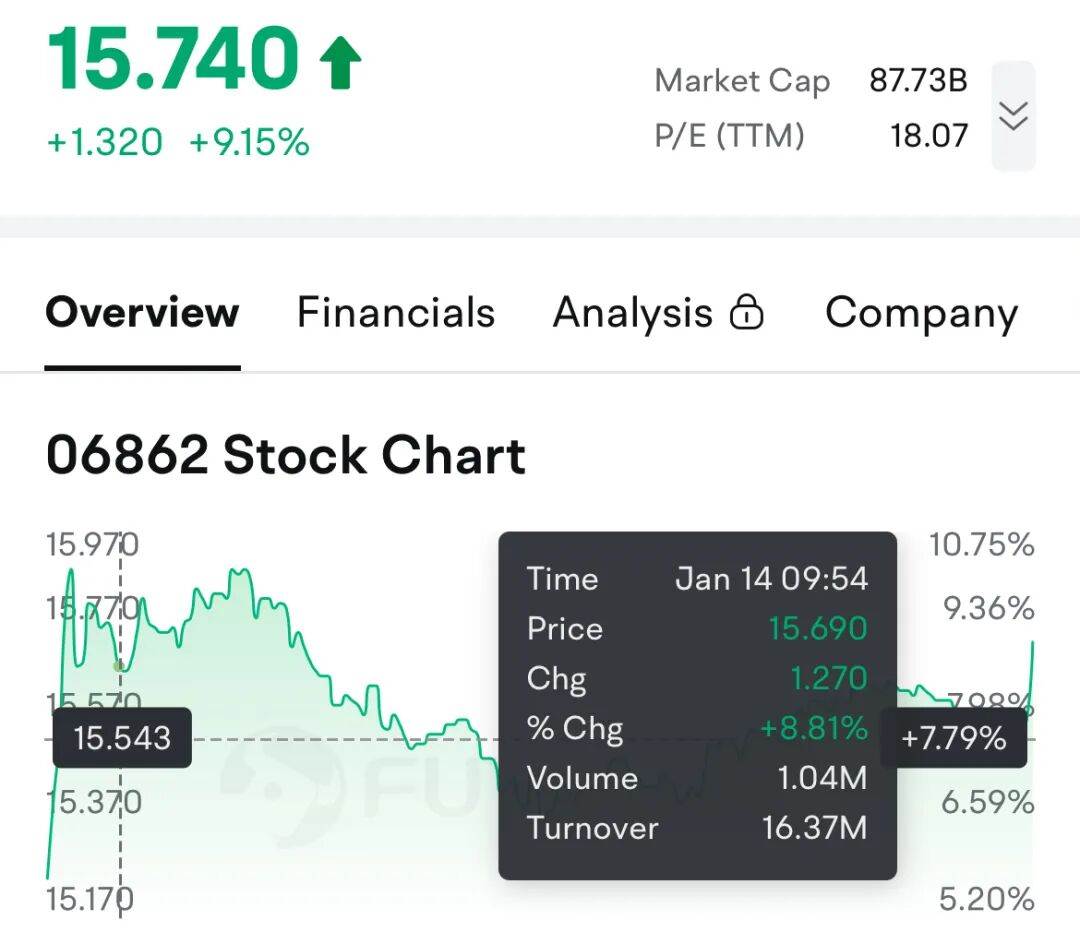Select the Volume 1.04M tooltip row
The height and width of the screenshot is (932, 1080).
click(x=697, y=778)
